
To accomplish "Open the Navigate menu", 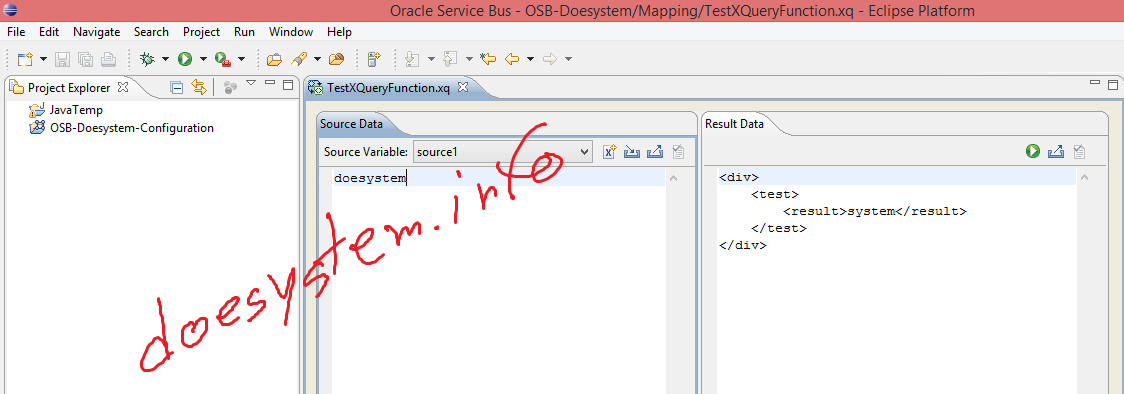I will point(97,32).
